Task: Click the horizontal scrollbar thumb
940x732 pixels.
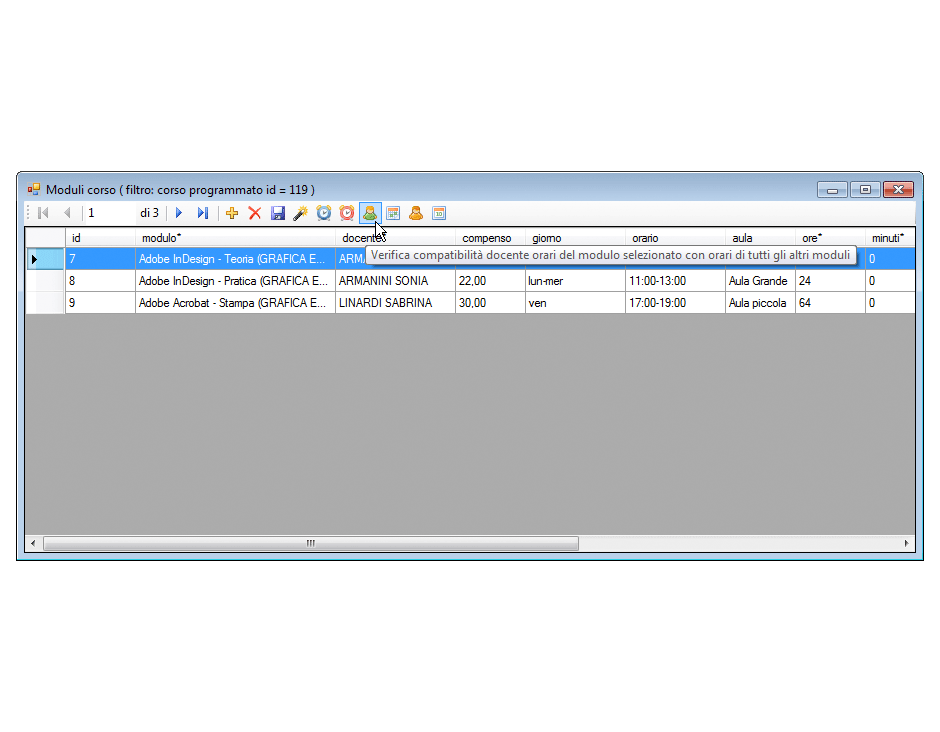Action: point(311,543)
